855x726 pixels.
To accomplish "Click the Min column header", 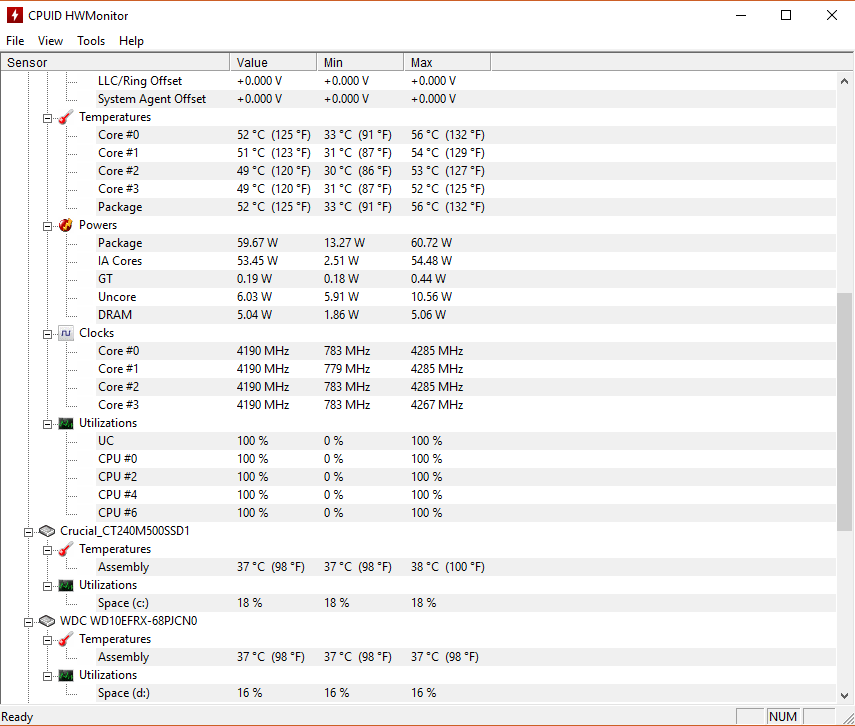I will (x=360, y=62).
